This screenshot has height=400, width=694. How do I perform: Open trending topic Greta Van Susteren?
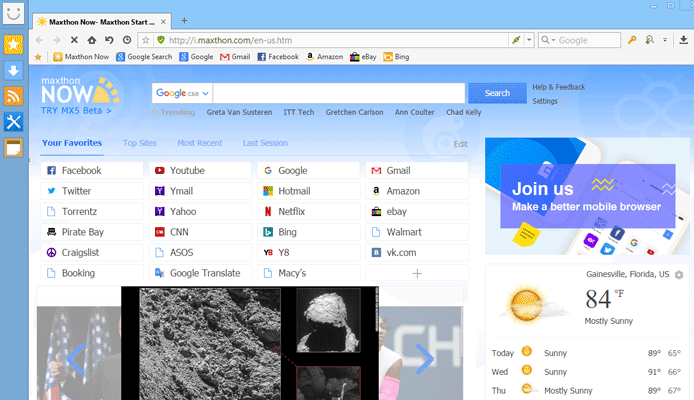click(x=239, y=112)
